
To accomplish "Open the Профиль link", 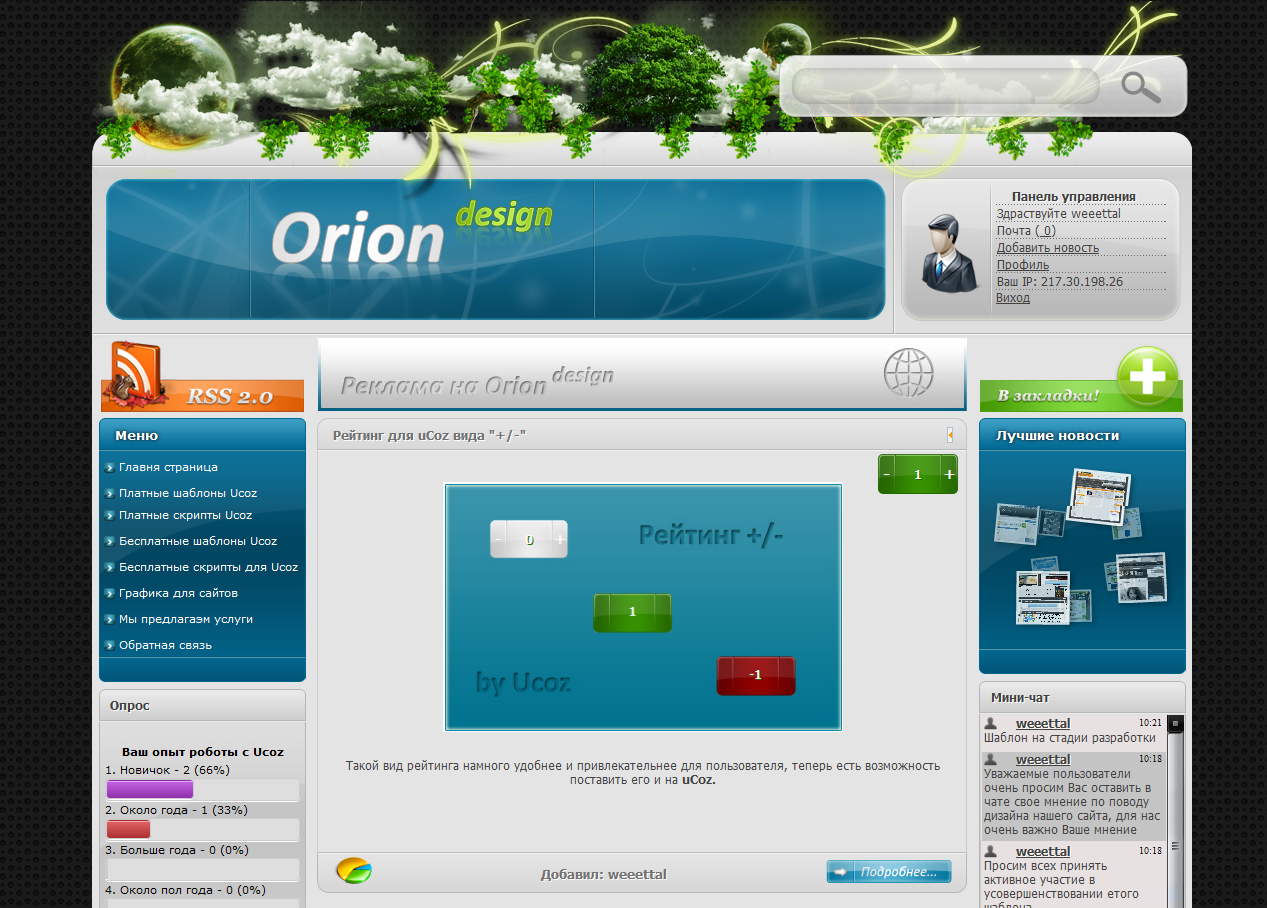I will [x=1022, y=265].
